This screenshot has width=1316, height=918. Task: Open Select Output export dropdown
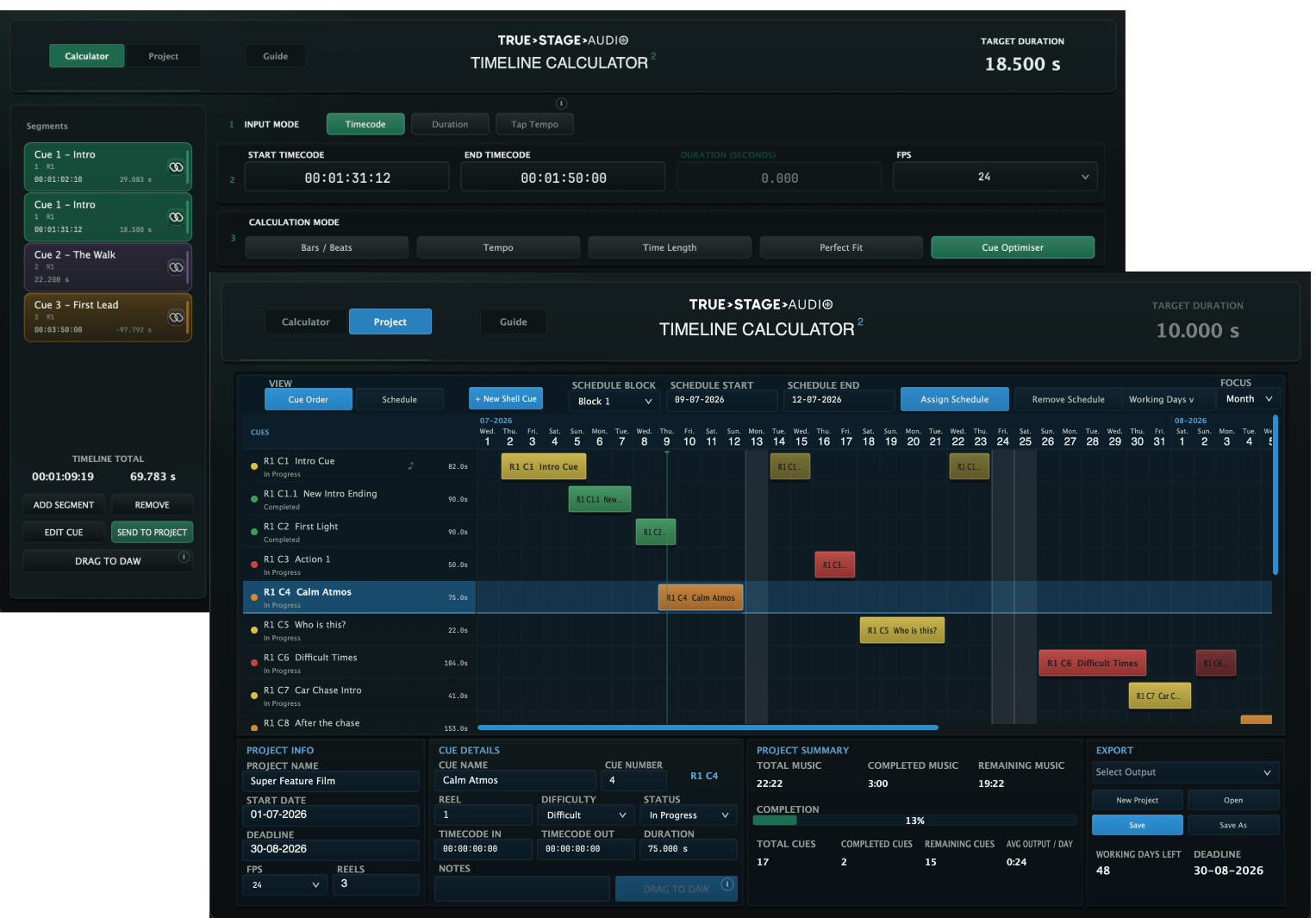tap(1185, 772)
